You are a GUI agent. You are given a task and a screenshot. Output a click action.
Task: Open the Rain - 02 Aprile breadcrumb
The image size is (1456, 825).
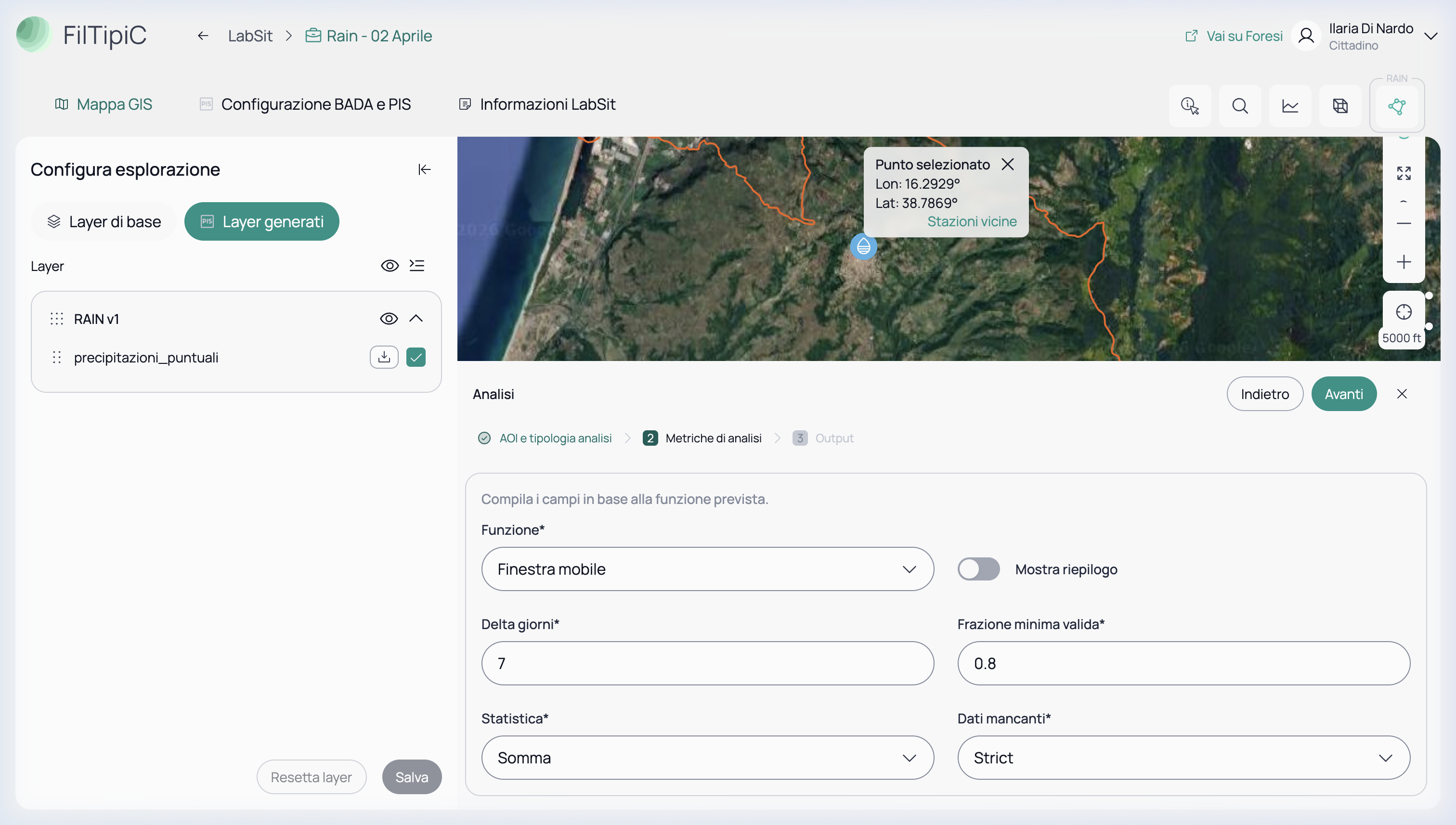click(x=368, y=36)
